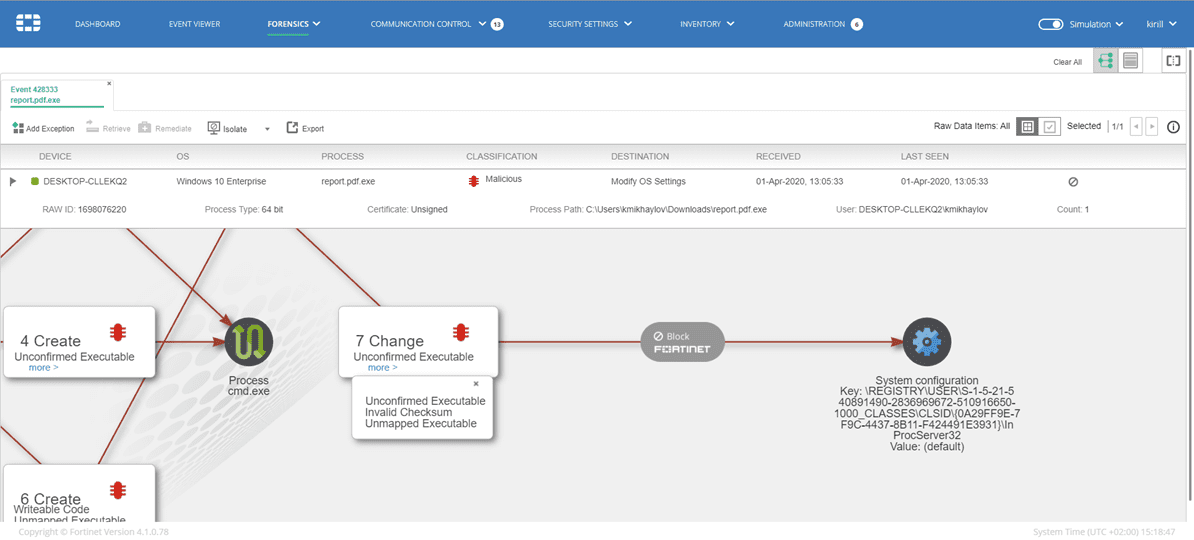Open the Dashboard menu item
Viewport: 1194px width, 540px height.
(97, 24)
